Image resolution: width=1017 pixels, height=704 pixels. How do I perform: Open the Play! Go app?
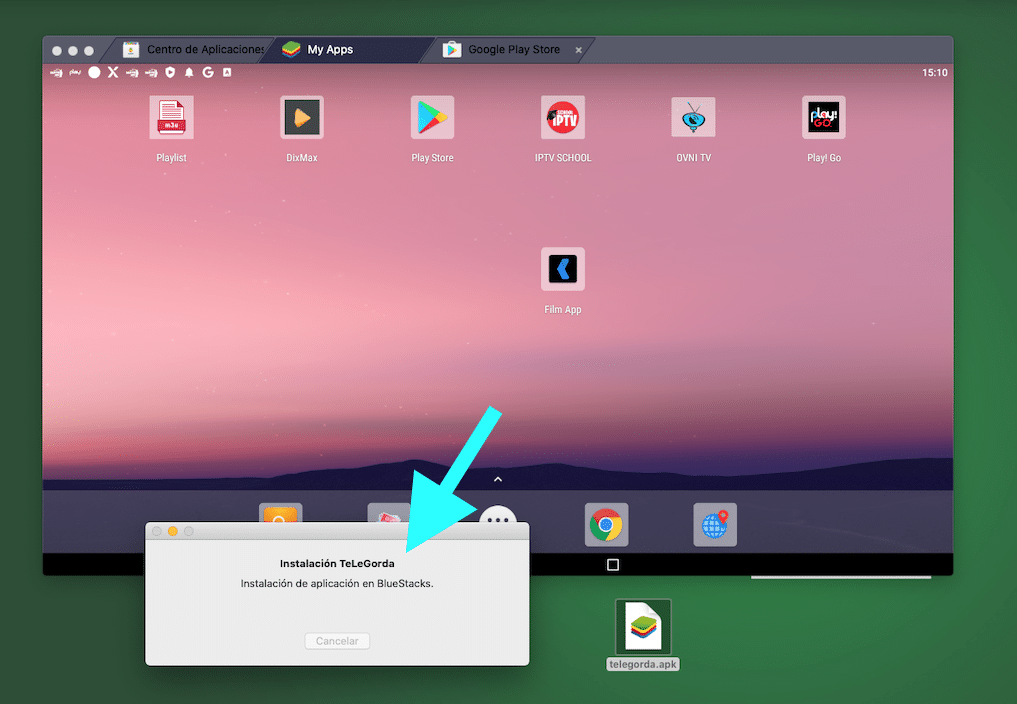[x=822, y=116]
